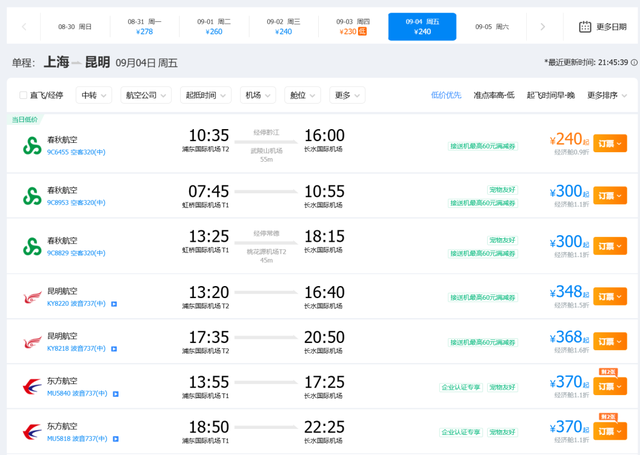This screenshot has height=455, width=640.
Task: Open flight number link MU5818 波音737(中)
Action: pyautogui.click(x=77, y=438)
